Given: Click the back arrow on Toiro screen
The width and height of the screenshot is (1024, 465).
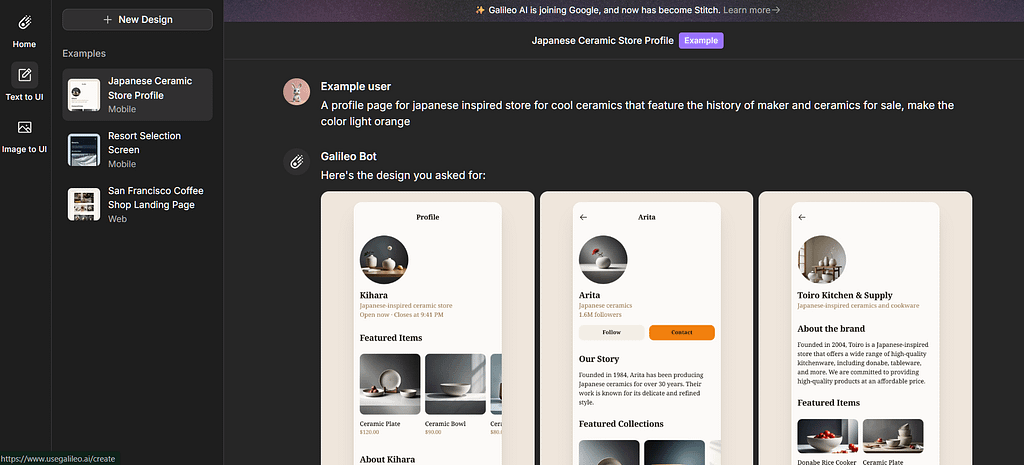Looking at the screenshot, I should [801, 217].
